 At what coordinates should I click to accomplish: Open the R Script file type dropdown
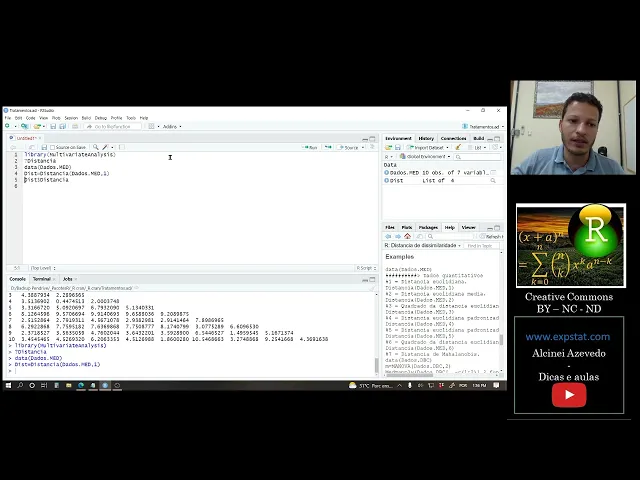(366, 268)
